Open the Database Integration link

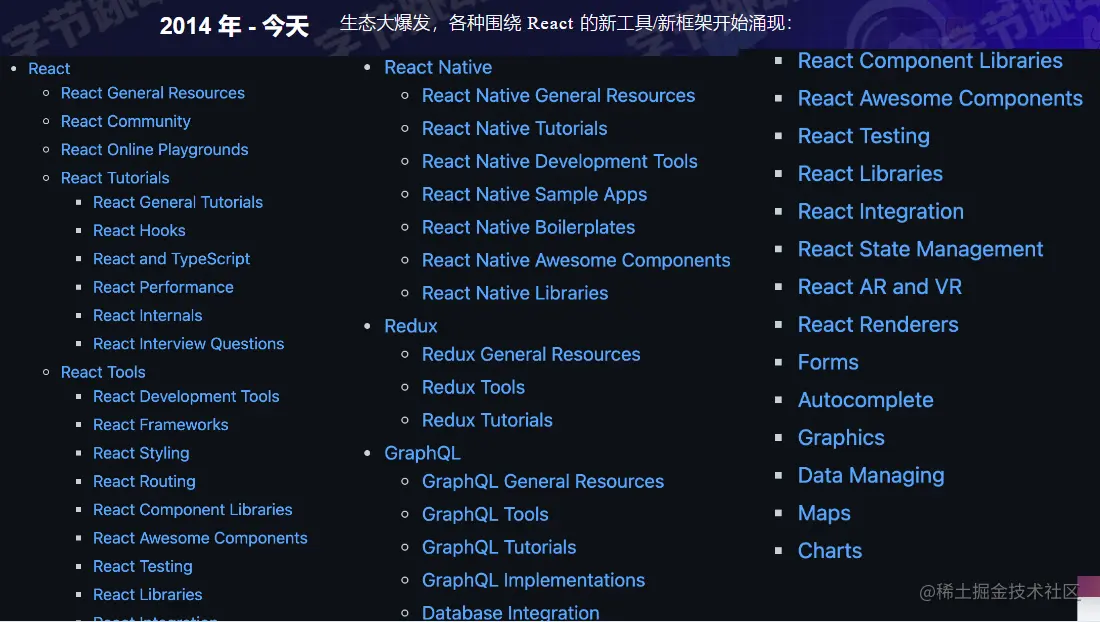(x=511, y=612)
